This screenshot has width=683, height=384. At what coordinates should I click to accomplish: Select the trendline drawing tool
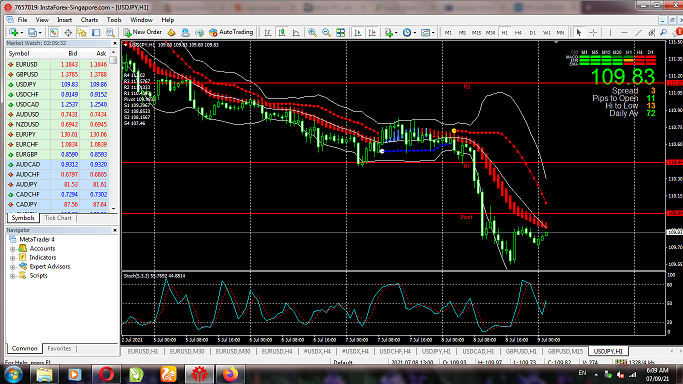638,33
